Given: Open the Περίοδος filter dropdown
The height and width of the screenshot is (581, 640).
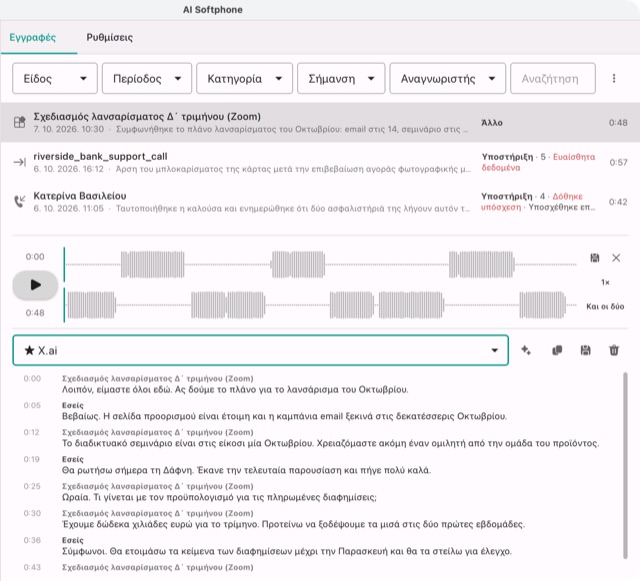Looking at the screenshot, I should click(147, 78).
